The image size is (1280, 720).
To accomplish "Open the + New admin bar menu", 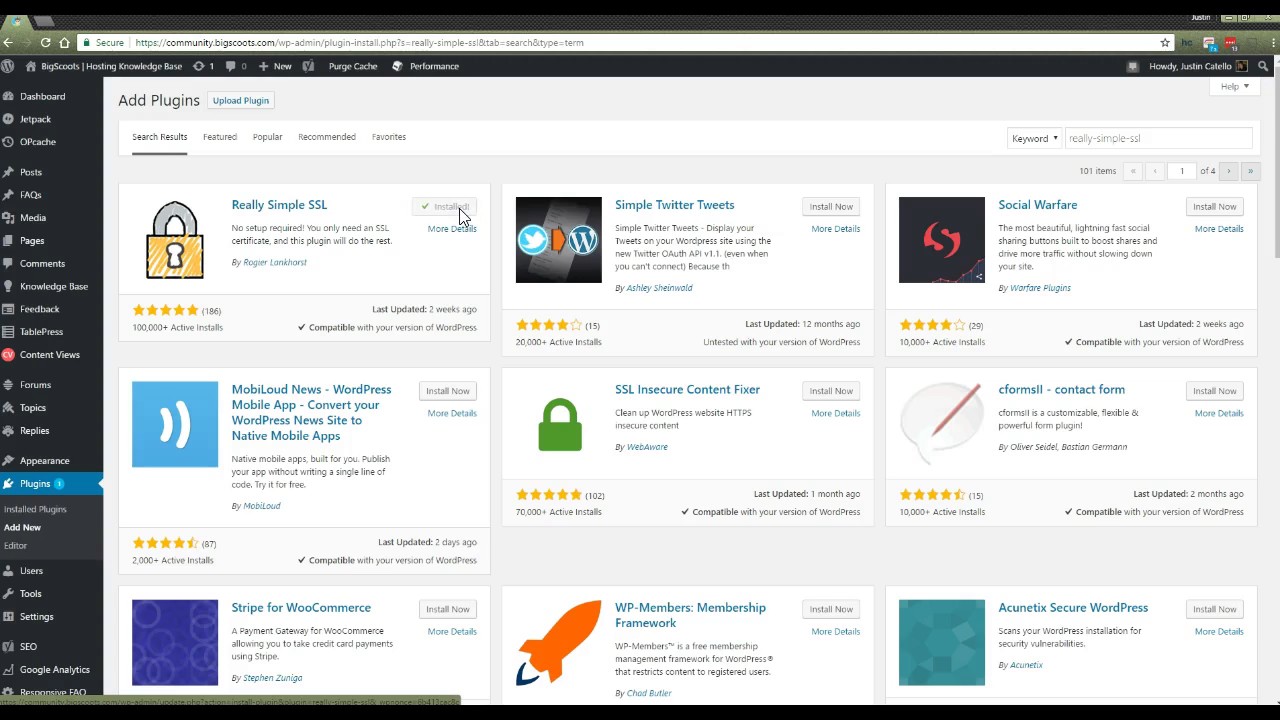I will 275,66.
